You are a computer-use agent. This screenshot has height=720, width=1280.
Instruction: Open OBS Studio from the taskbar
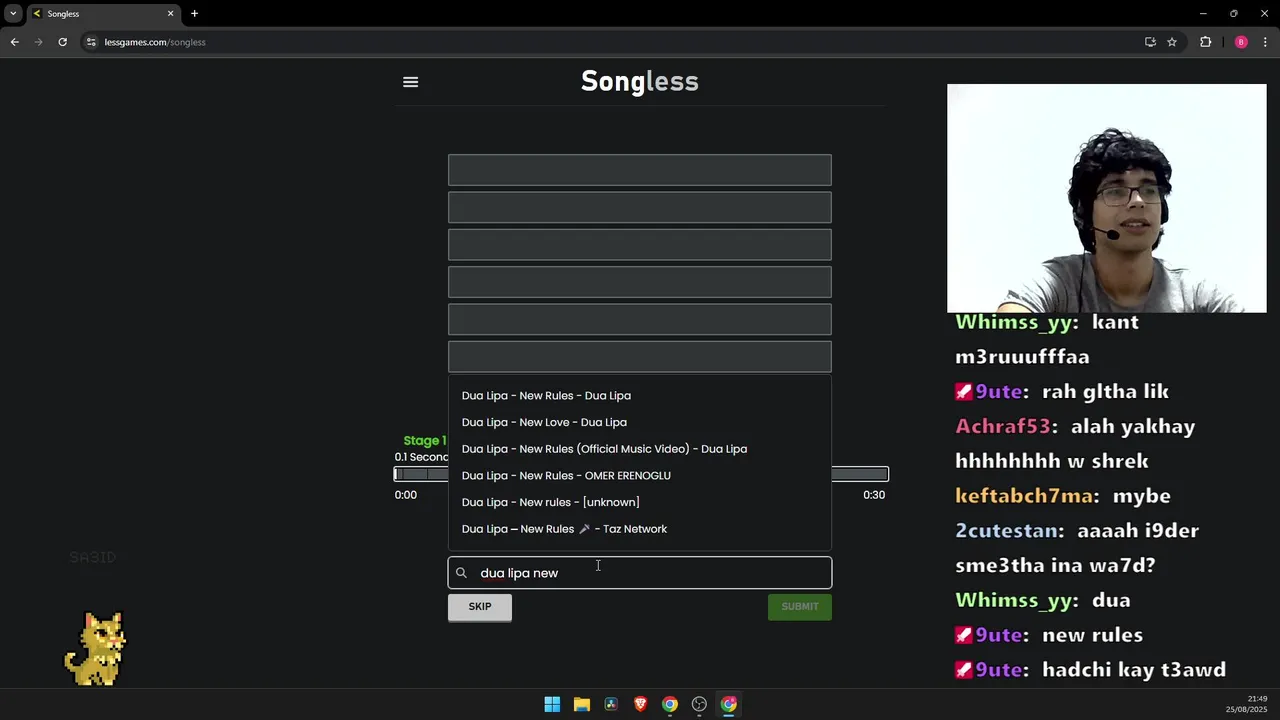click(699, 704)
